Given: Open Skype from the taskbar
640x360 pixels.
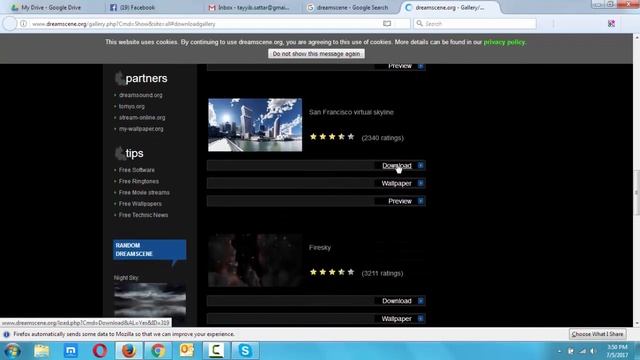Looking at the screenshot, I should coord(245,351).
